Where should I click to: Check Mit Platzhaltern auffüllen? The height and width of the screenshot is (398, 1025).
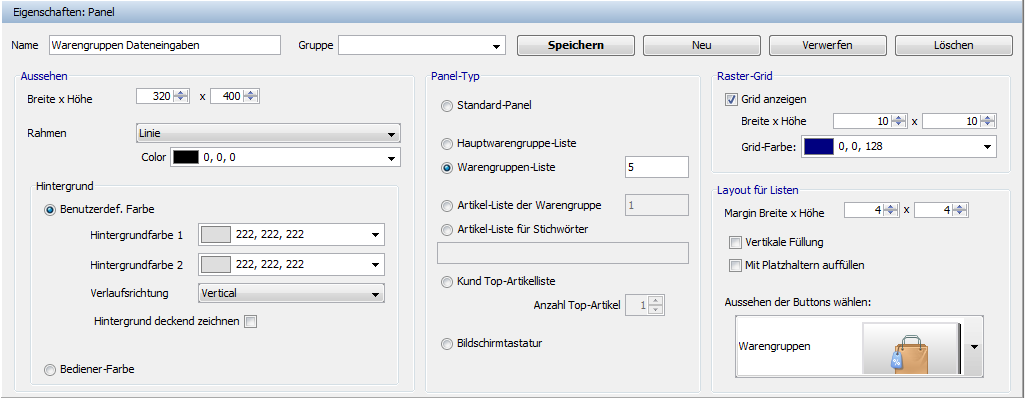(x=734, y=265)
